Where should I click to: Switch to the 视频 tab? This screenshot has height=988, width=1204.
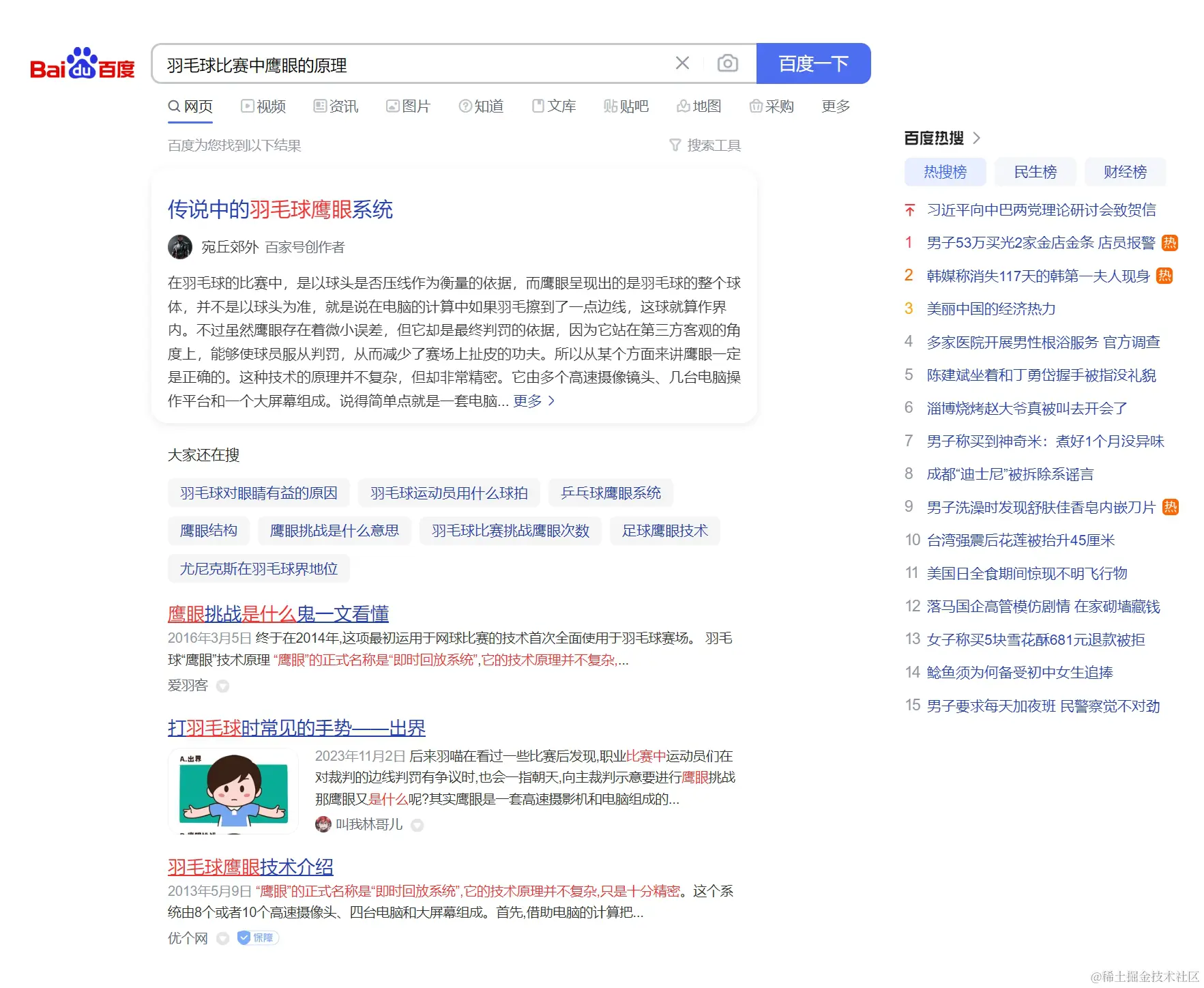(263, 106)
